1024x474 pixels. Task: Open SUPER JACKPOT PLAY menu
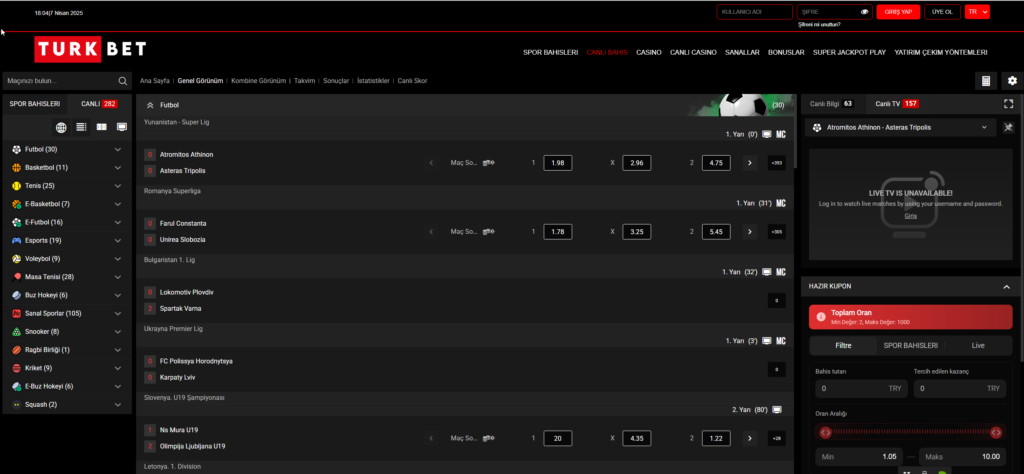(849, 52)
